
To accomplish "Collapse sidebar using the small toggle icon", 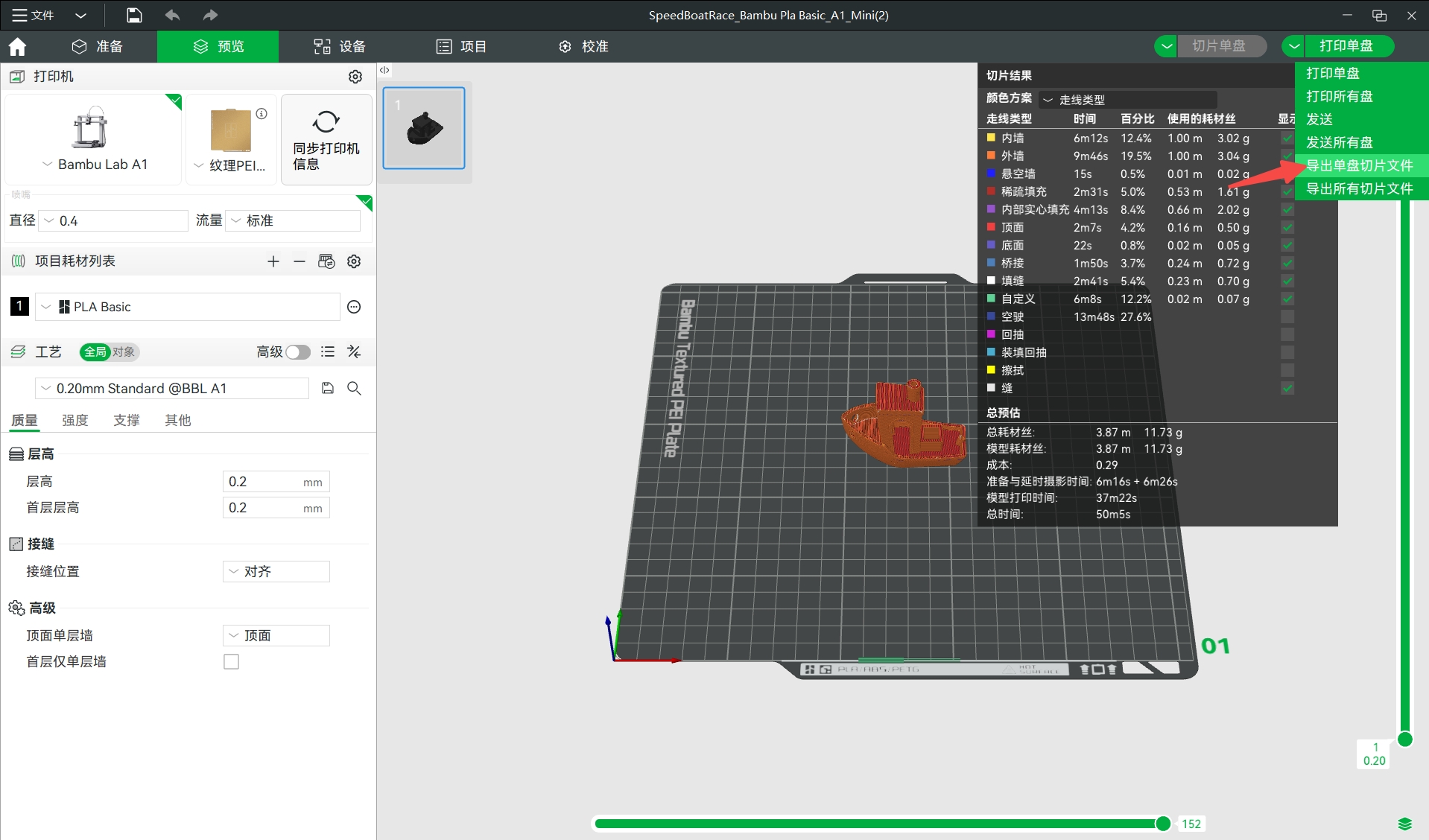I will [384, 70].
